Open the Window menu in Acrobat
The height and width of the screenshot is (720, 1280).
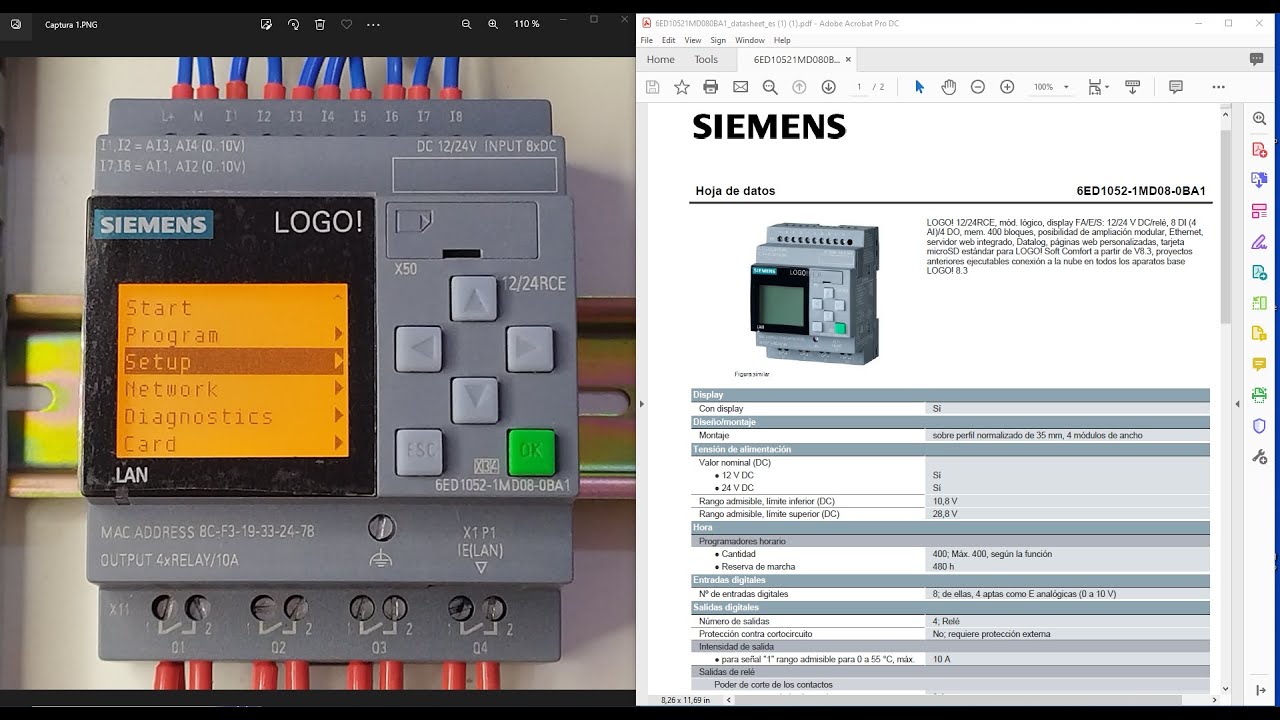click(x=750, y=40)
